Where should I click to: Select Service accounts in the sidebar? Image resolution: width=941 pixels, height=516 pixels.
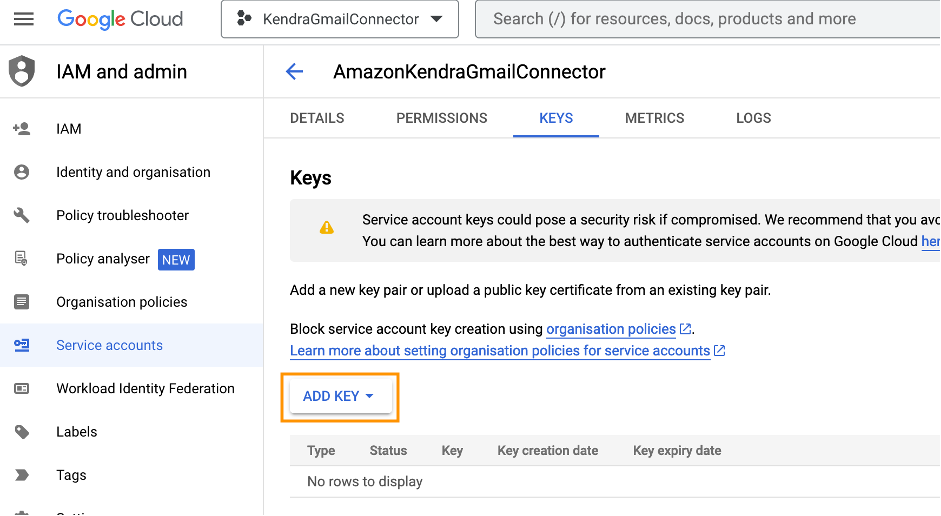(x=109, y=345)
